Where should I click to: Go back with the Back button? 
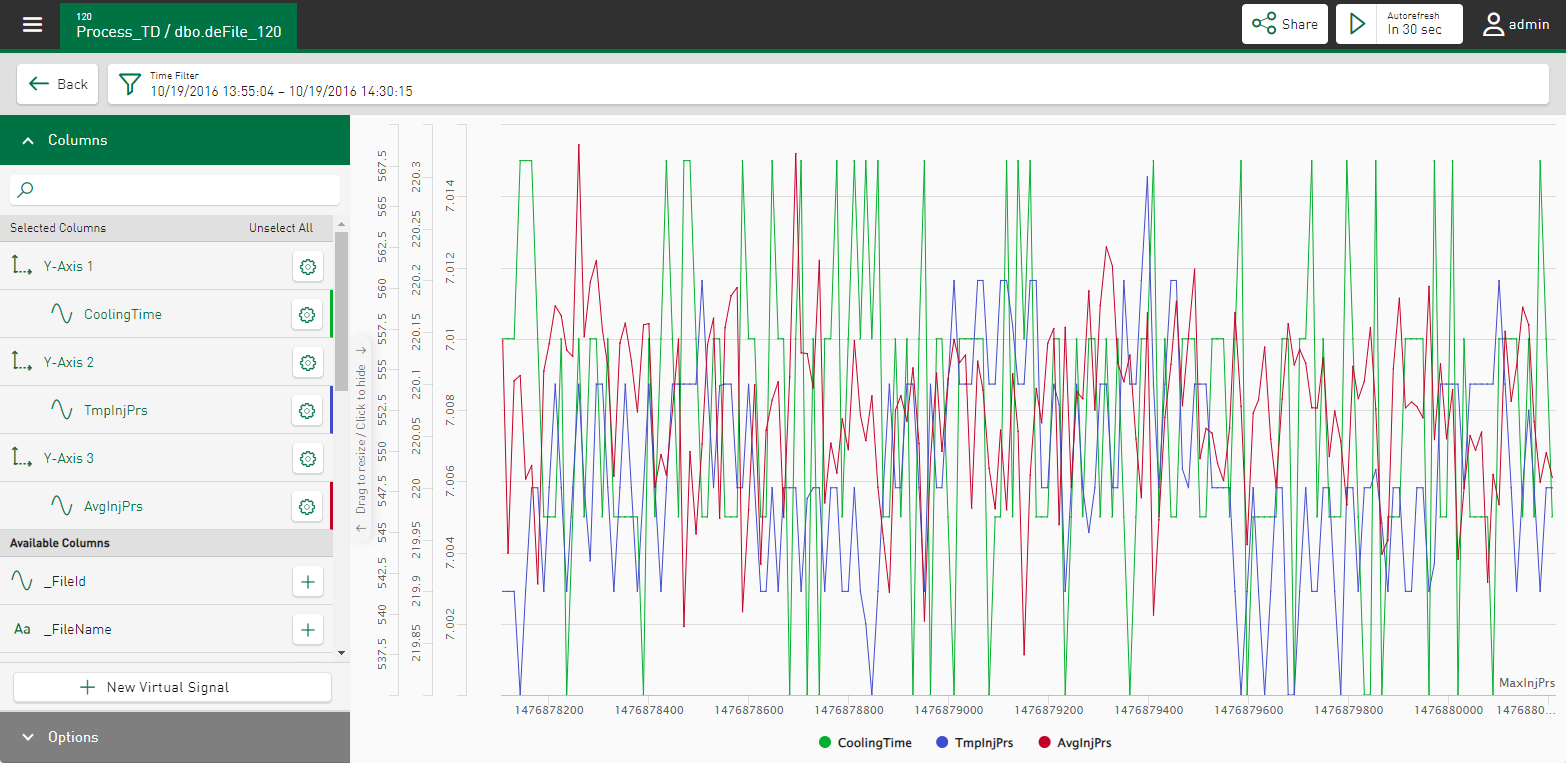pos(58,84)
